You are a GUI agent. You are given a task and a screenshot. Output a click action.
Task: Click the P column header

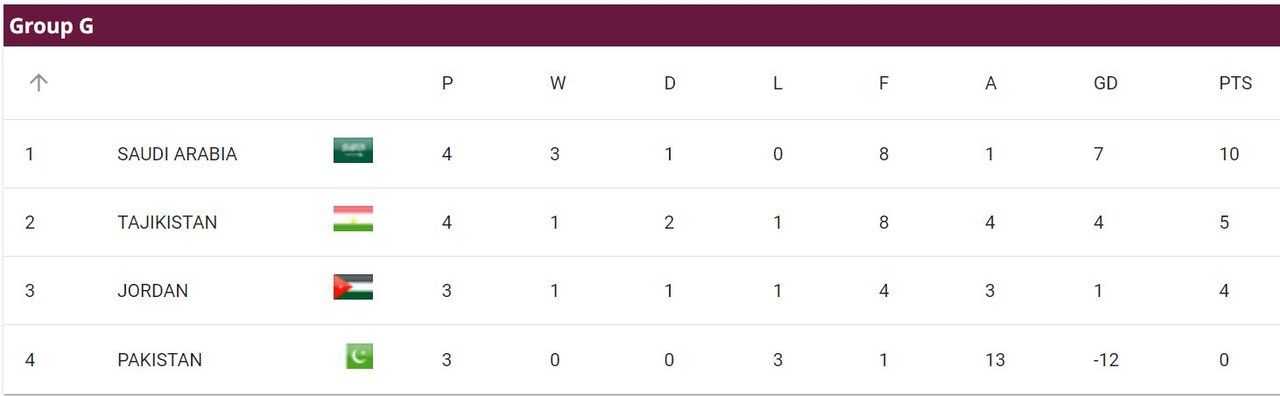click(447, 84)
